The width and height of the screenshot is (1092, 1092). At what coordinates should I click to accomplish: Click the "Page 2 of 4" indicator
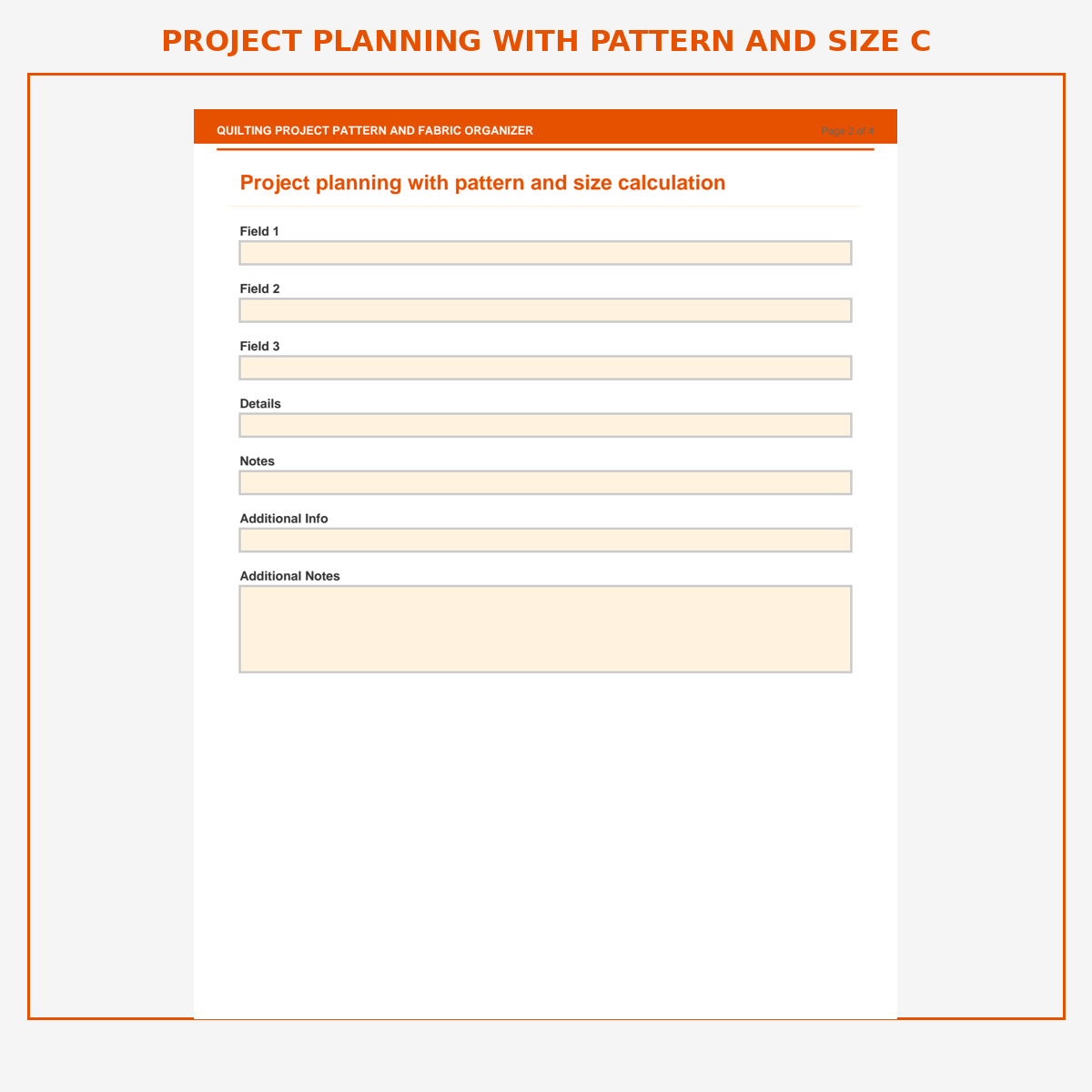(x=847, y=131)
